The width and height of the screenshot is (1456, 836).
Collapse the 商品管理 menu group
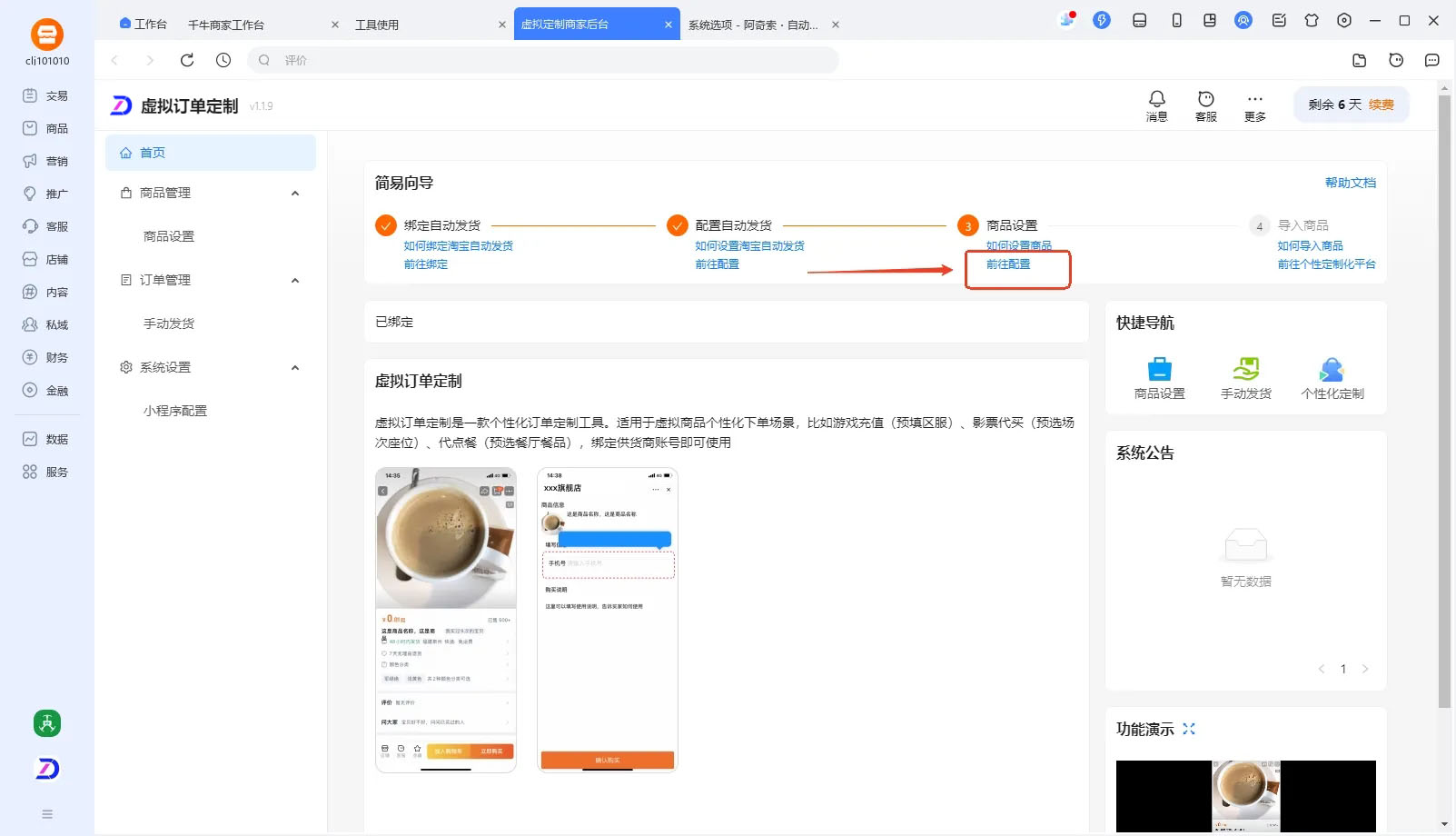coord(295,193)
